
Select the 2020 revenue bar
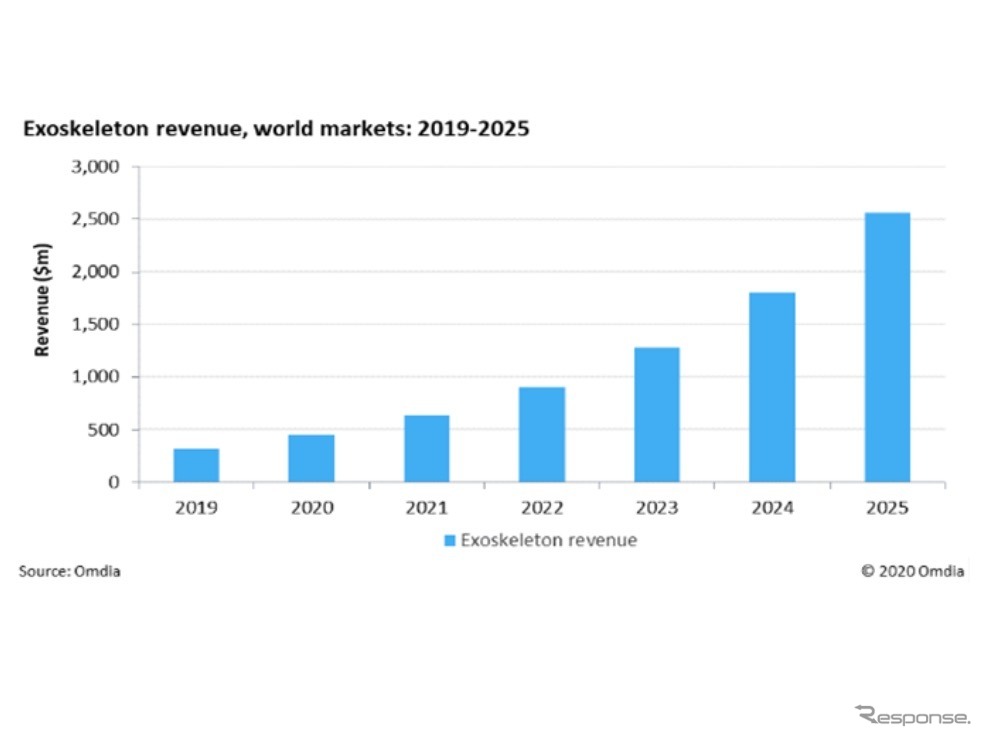coord(312,458)
